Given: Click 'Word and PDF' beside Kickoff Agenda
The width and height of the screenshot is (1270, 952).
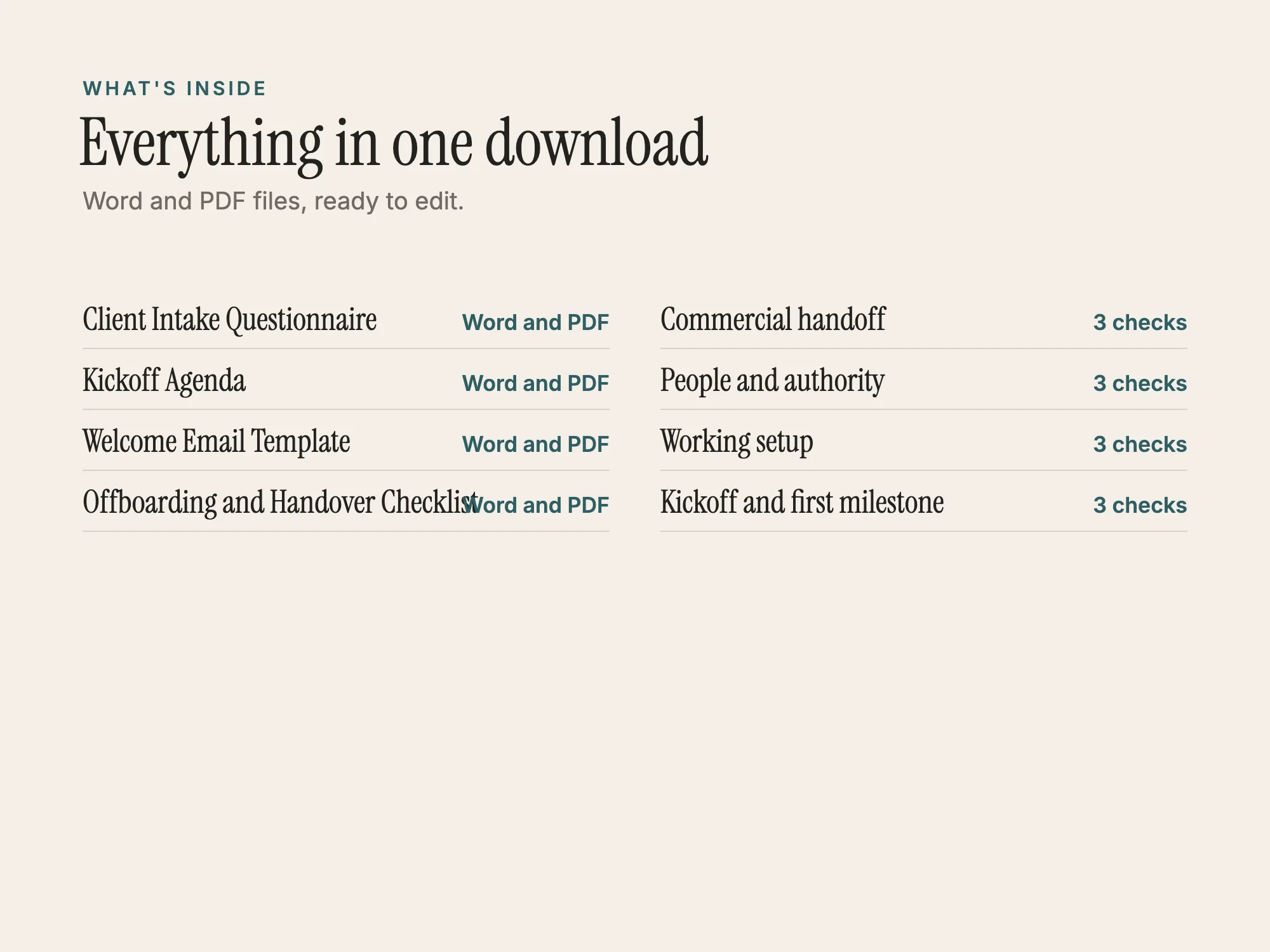Looking at the screenshot, I should click(x=535, y=383).
